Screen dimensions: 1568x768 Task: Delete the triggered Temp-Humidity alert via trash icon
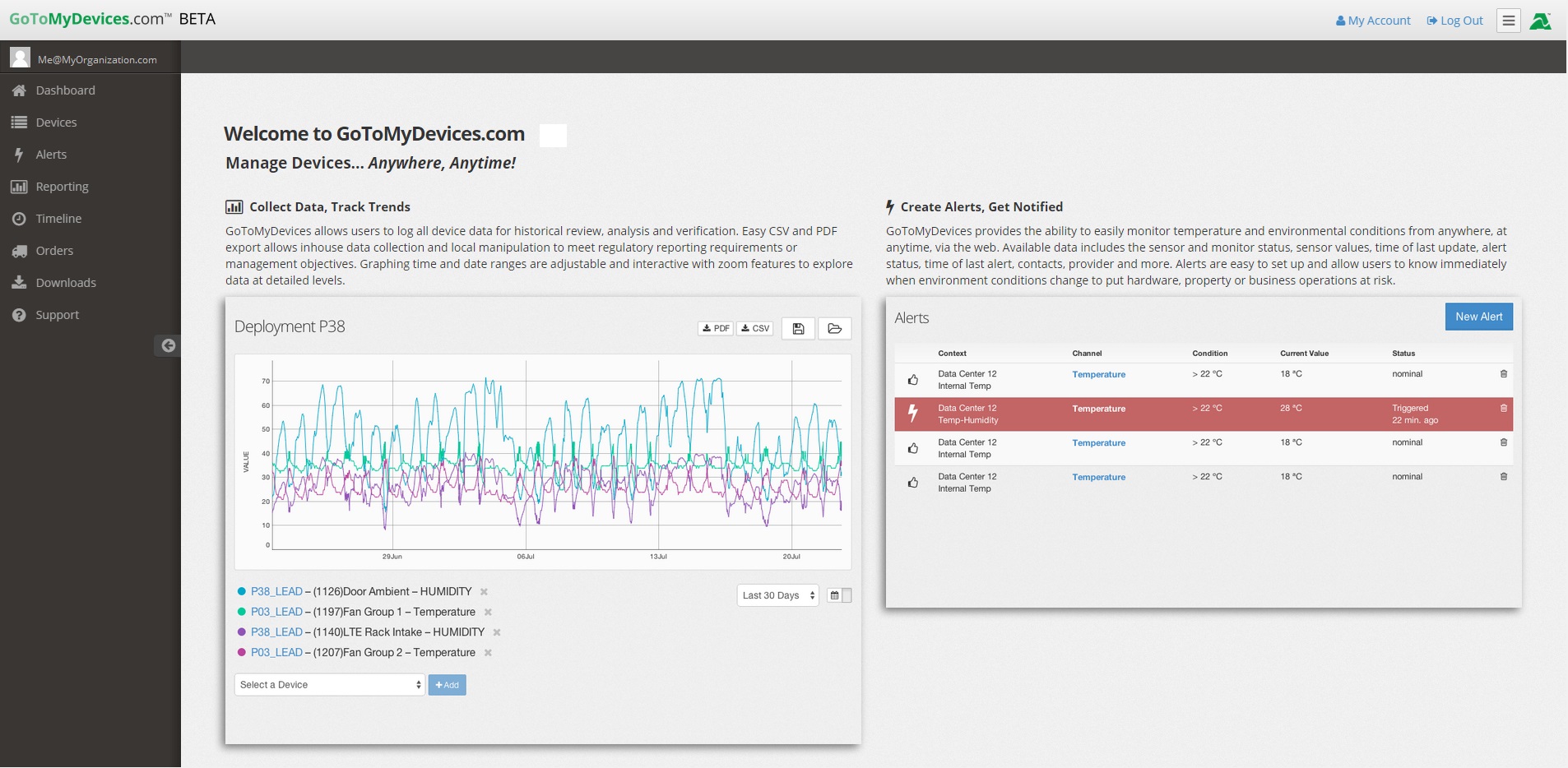coord(1503,409)
